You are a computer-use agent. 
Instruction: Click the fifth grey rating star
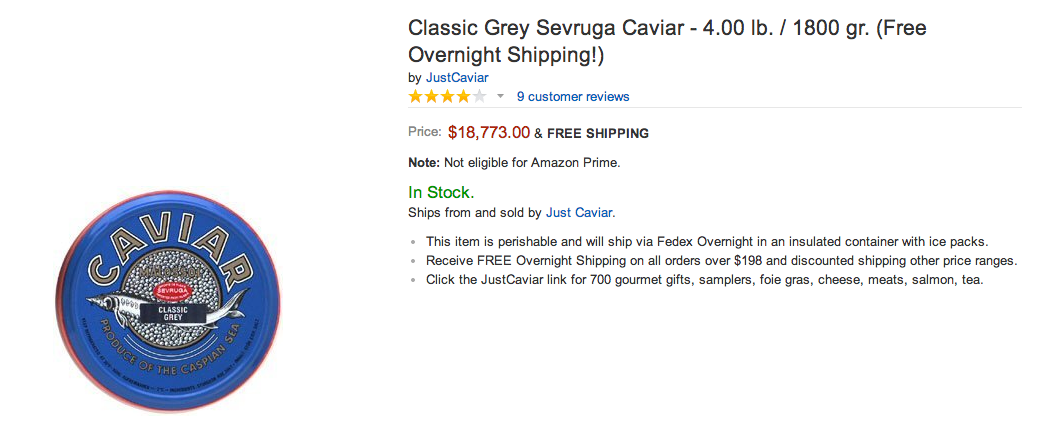click(479, 97)
